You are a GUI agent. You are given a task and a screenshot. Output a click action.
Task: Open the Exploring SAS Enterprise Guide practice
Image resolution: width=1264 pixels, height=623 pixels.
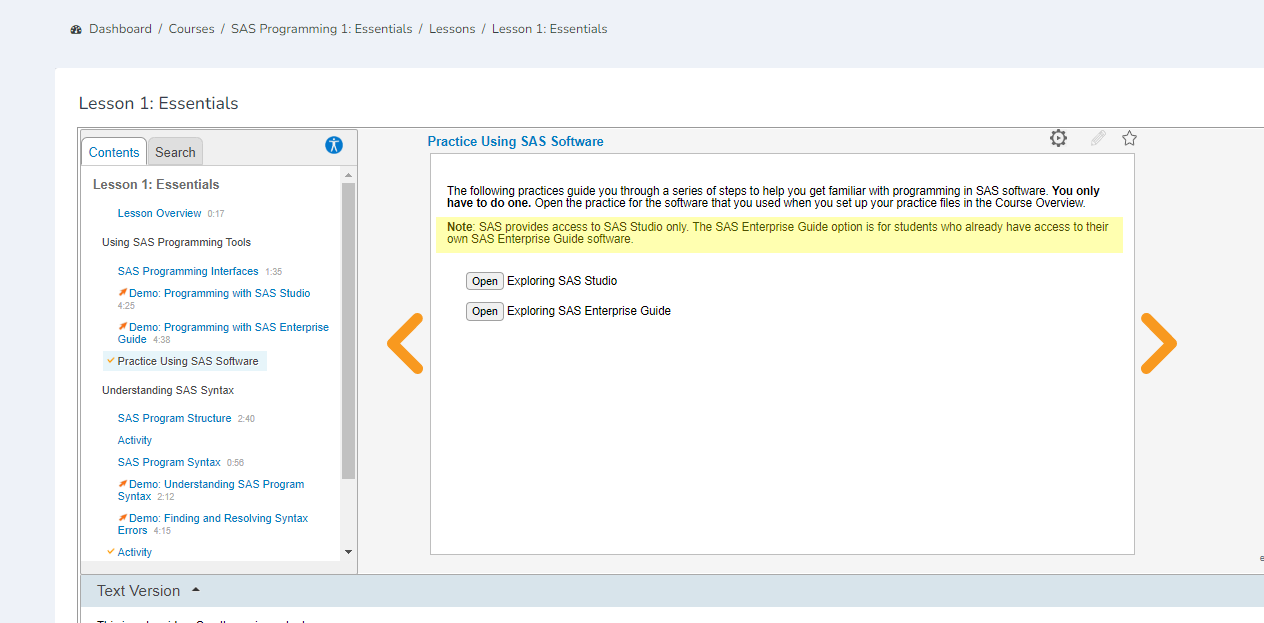pyautogui.click(x=485, y=311)
